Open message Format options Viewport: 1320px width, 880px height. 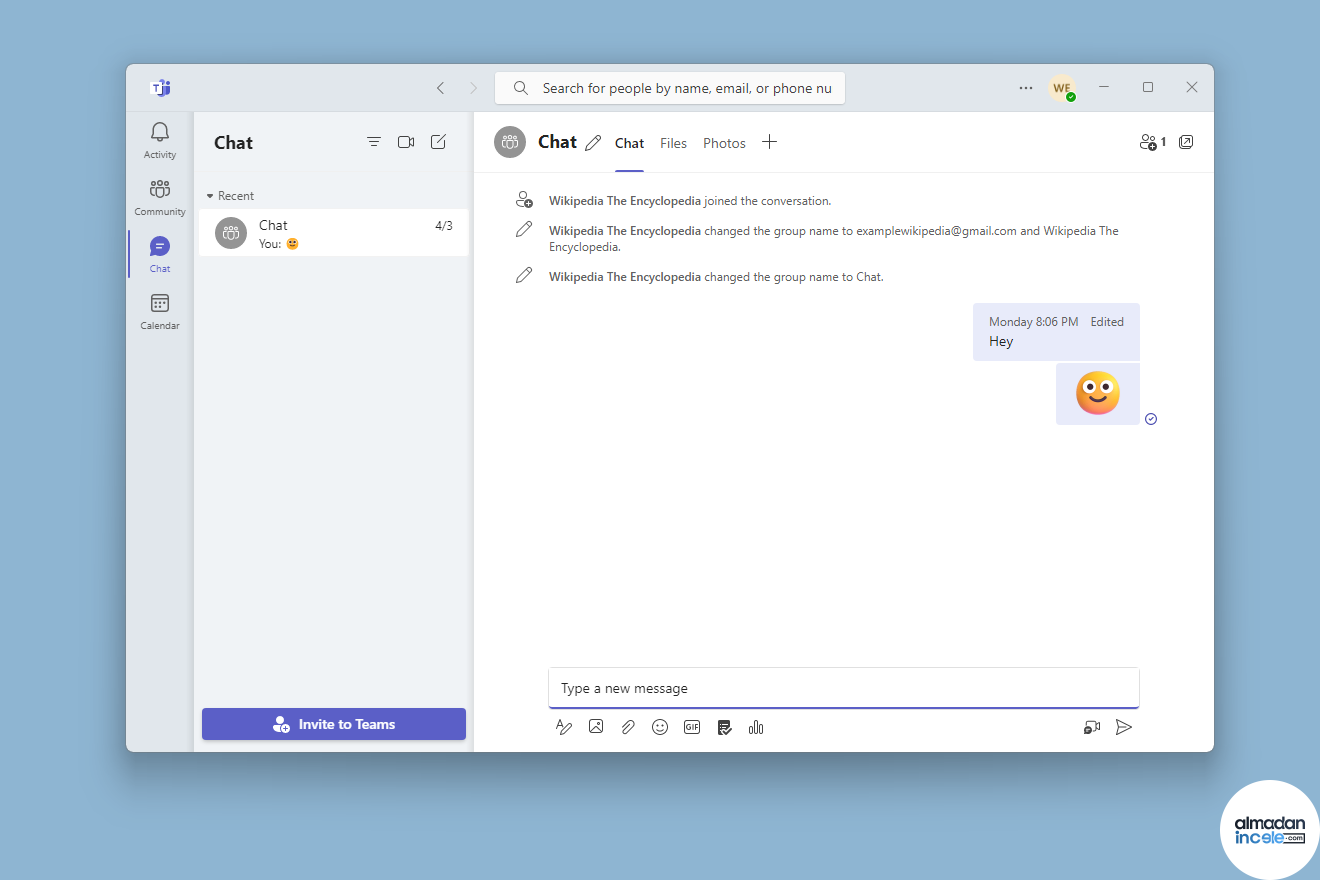(564, 727)
